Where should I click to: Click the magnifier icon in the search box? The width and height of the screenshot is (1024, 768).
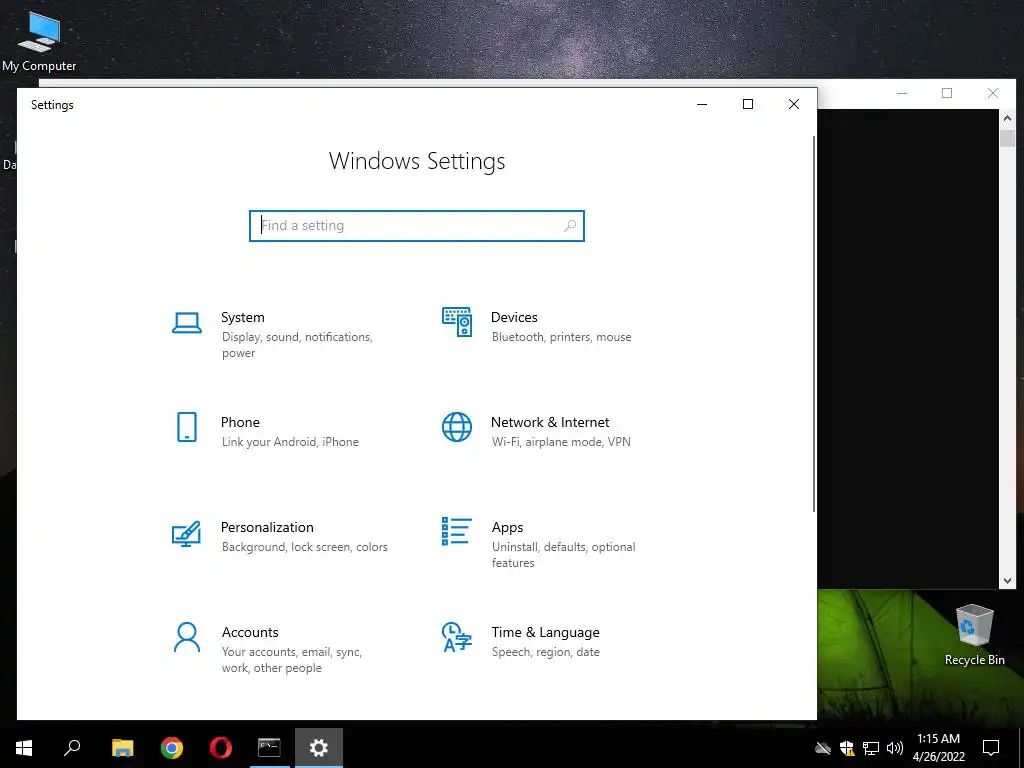click(x=569, y=225)
